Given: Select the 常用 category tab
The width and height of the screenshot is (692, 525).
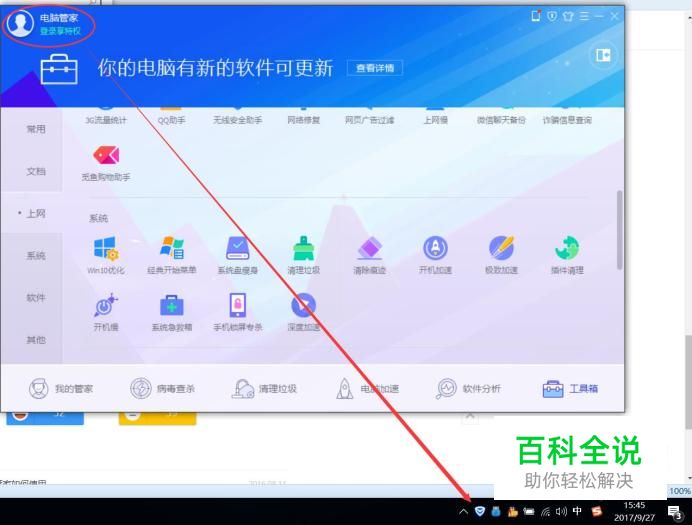Looking at the screenshot, I should click(x=36, y=129).
